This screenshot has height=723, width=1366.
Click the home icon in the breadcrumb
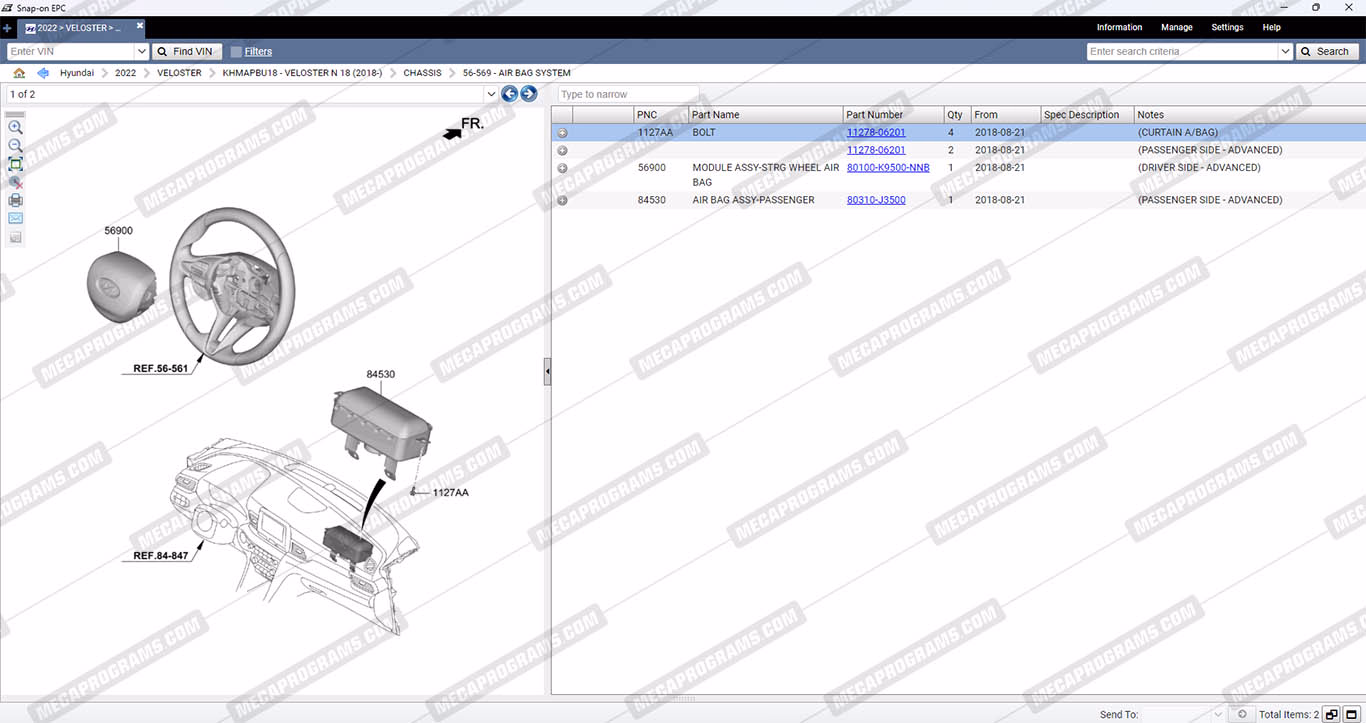tap(19, 73)
